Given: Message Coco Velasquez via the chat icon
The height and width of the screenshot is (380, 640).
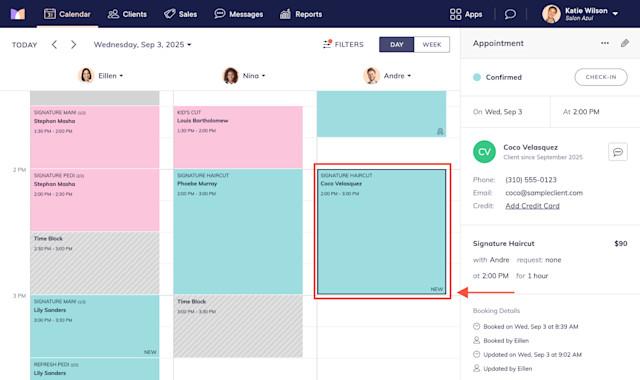Looking at the screenshot, I should (x=618, y=152).
